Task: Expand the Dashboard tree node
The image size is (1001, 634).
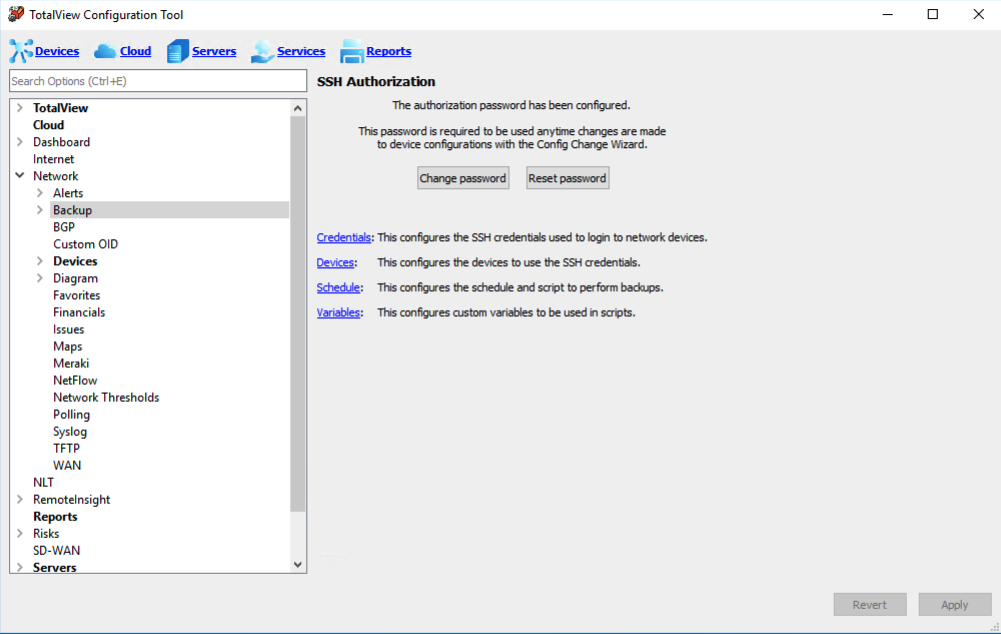Action: point(20,142)
